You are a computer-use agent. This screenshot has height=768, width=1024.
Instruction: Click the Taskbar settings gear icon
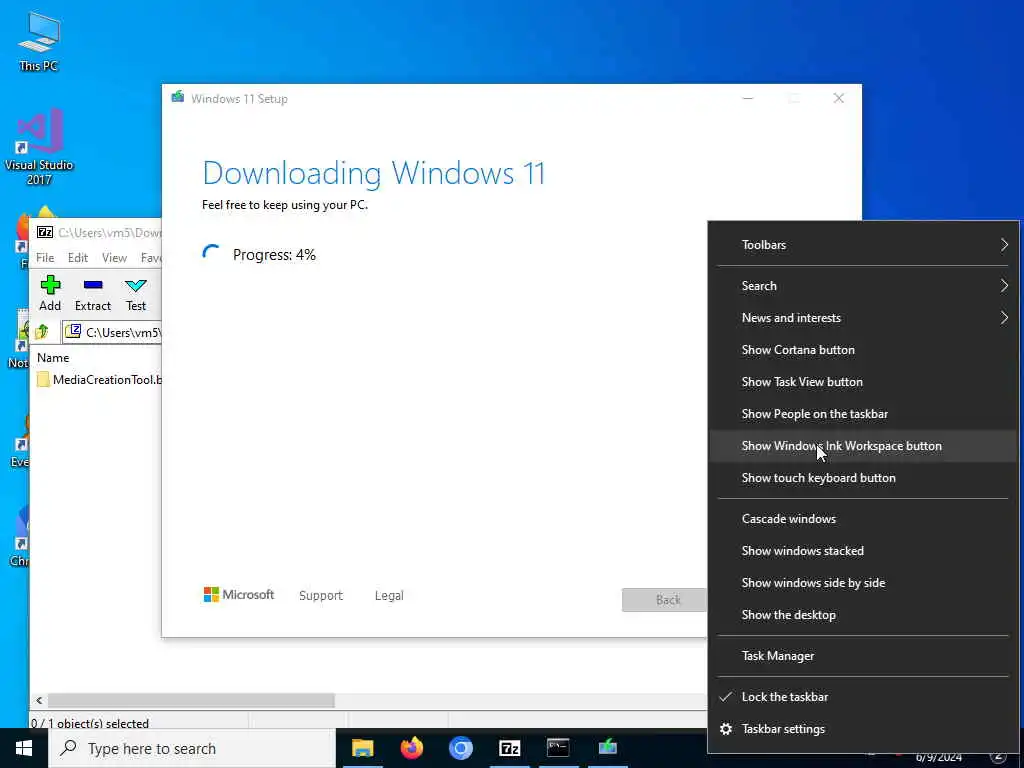tap(726, 729)
